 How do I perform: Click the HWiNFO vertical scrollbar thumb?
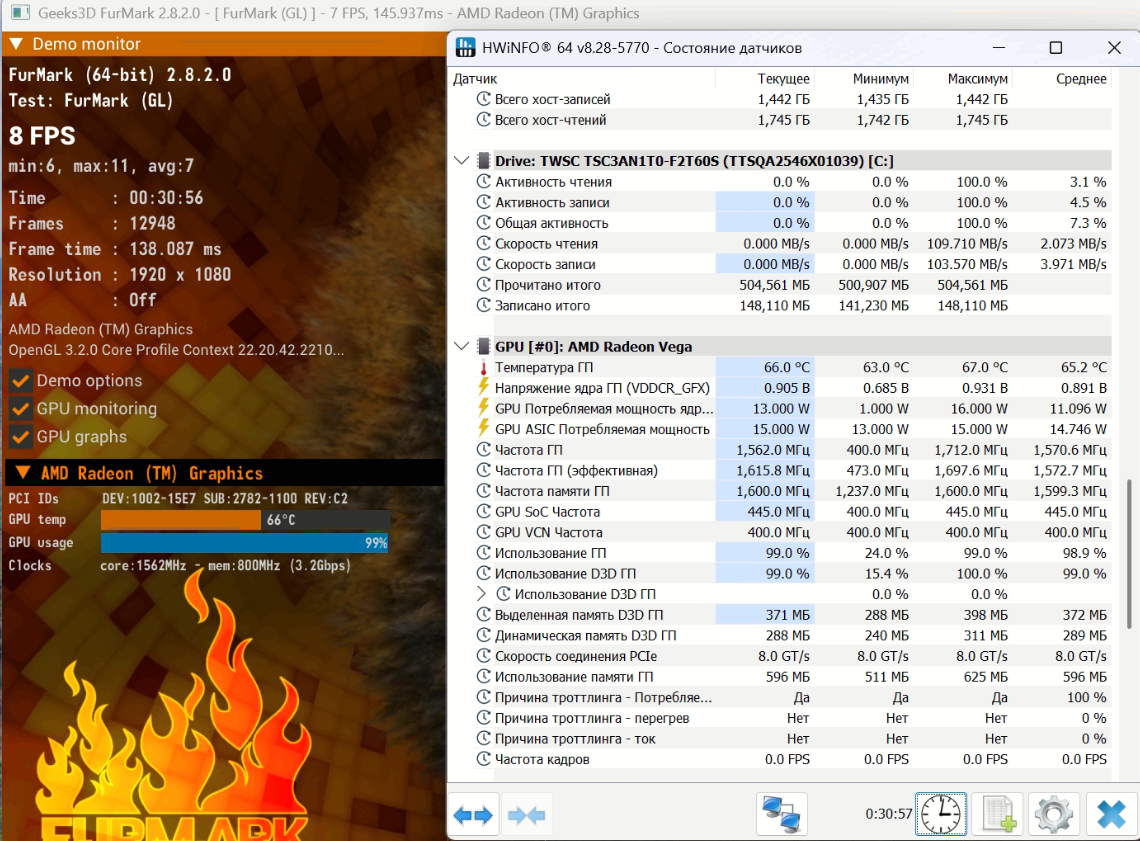tap(1129, 554)
